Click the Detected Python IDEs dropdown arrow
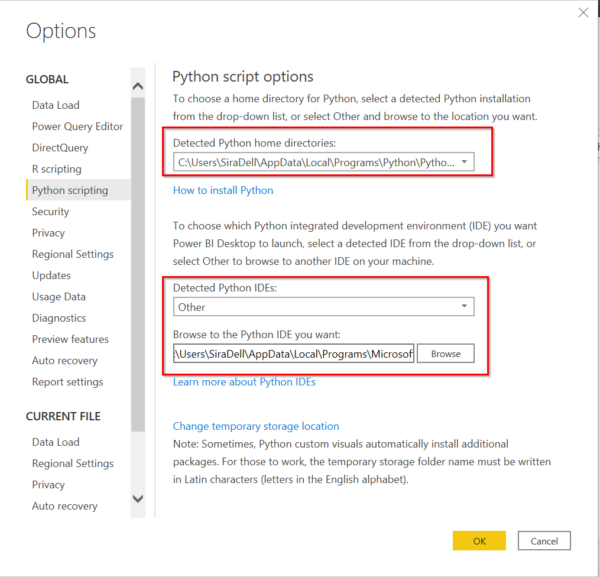Screen dimensions: 600x577 464,306
